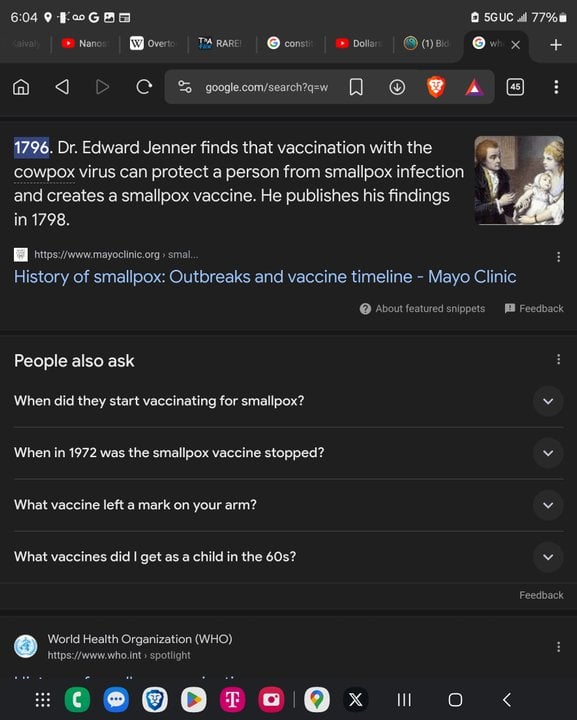Reload the page with refresh icon
Image resolution: width=577 pixels, height=720 pixels.
point(144,87)
